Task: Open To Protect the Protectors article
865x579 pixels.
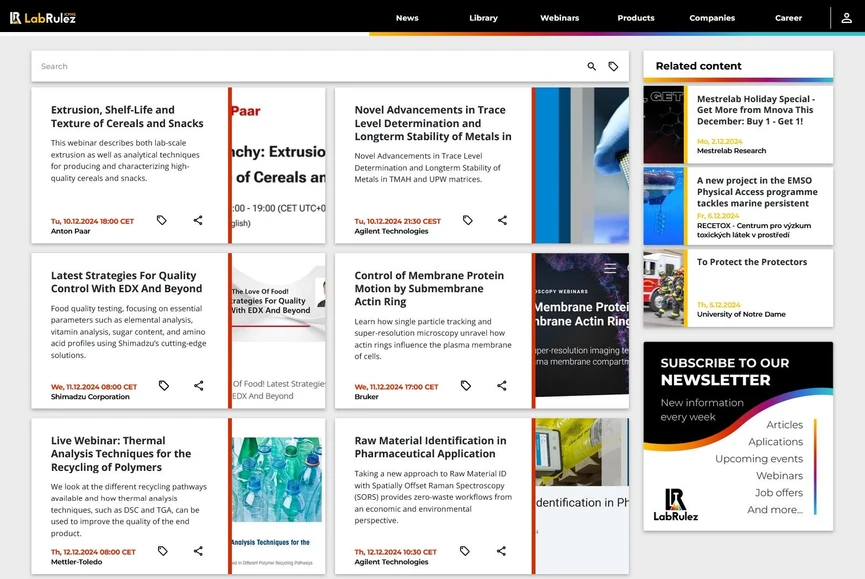Action: coord(751,262)
